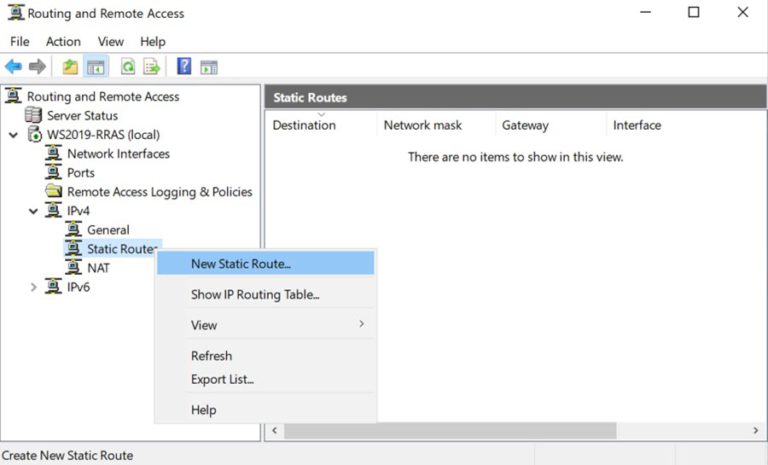Open the View submenu arrow
768x465 pixels.
point(361,324)
